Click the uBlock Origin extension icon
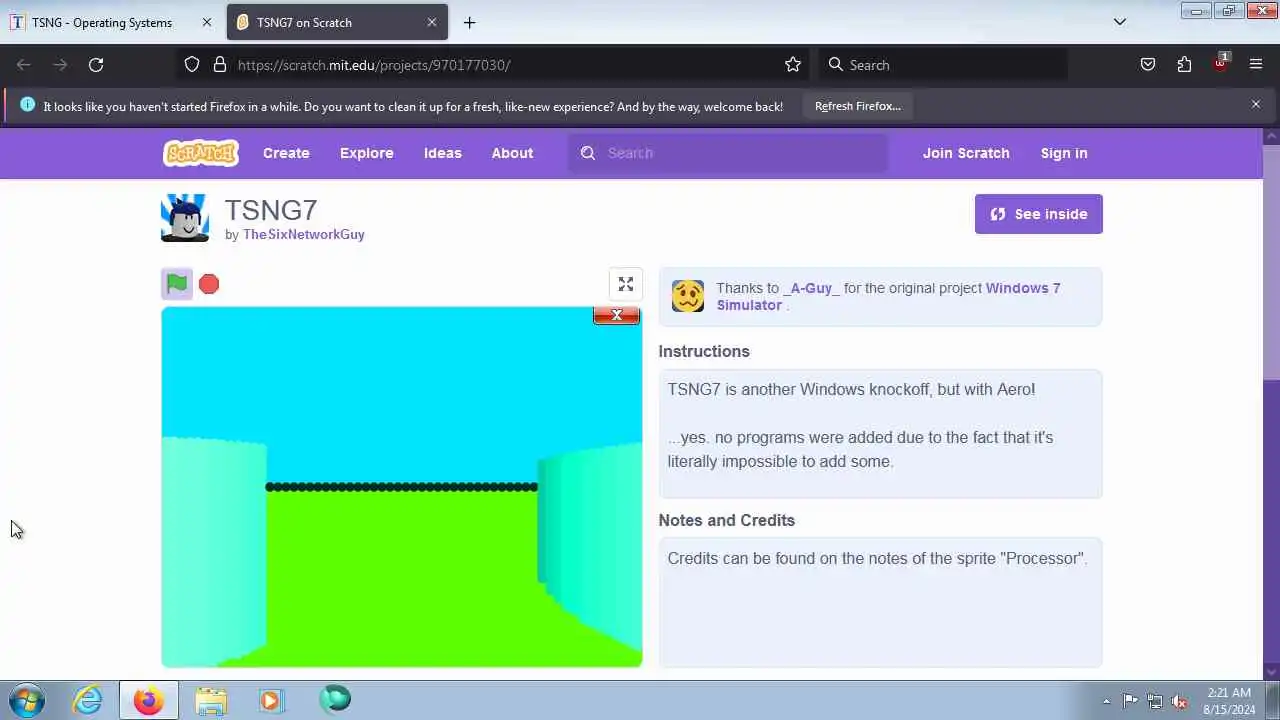The image size is (1280, 720). 1220,63
